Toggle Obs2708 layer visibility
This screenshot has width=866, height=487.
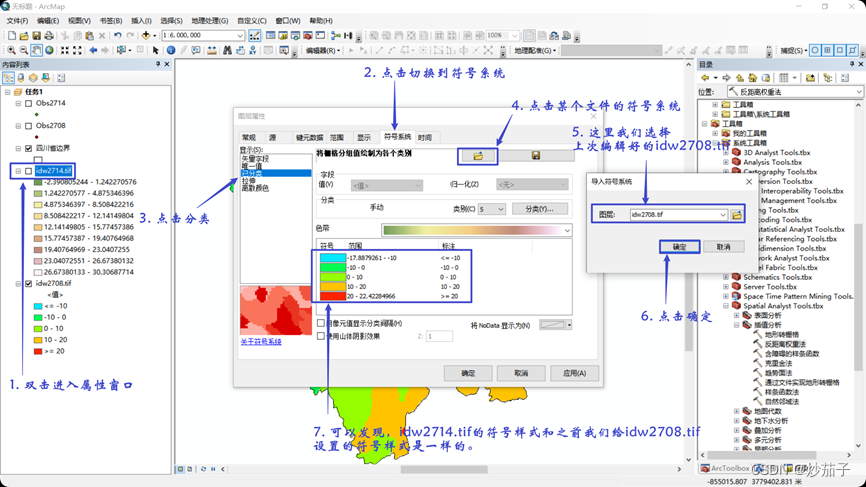pos(29,126)
